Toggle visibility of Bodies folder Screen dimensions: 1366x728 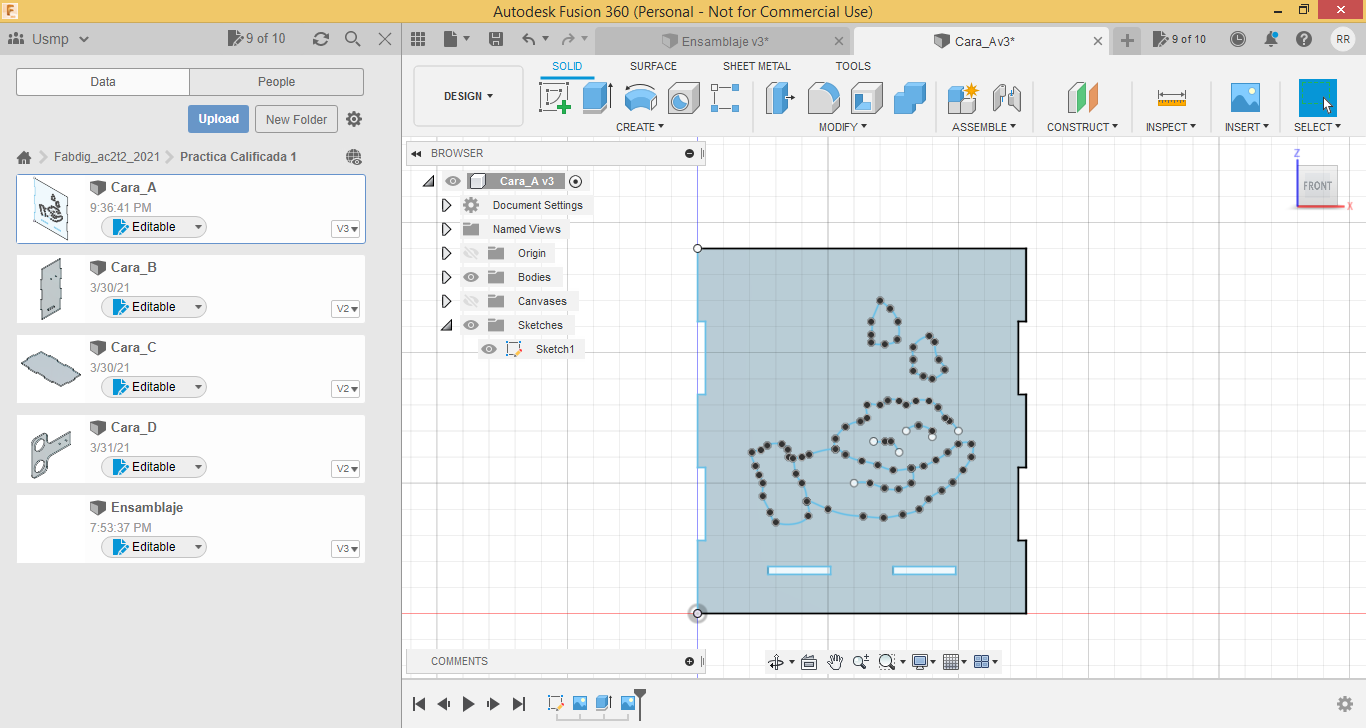(471, 277)
